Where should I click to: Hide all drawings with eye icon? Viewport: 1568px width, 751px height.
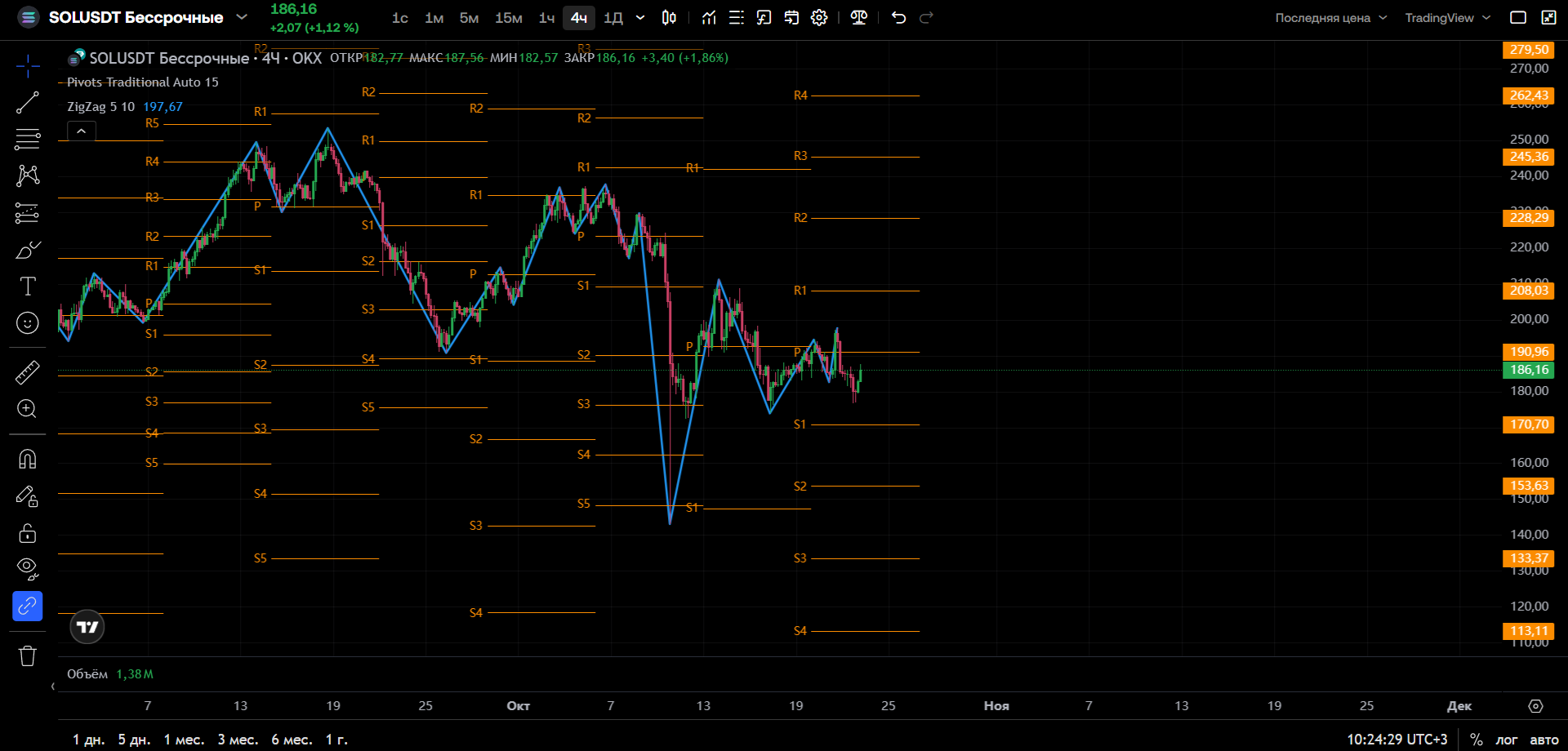pos(28,569)
